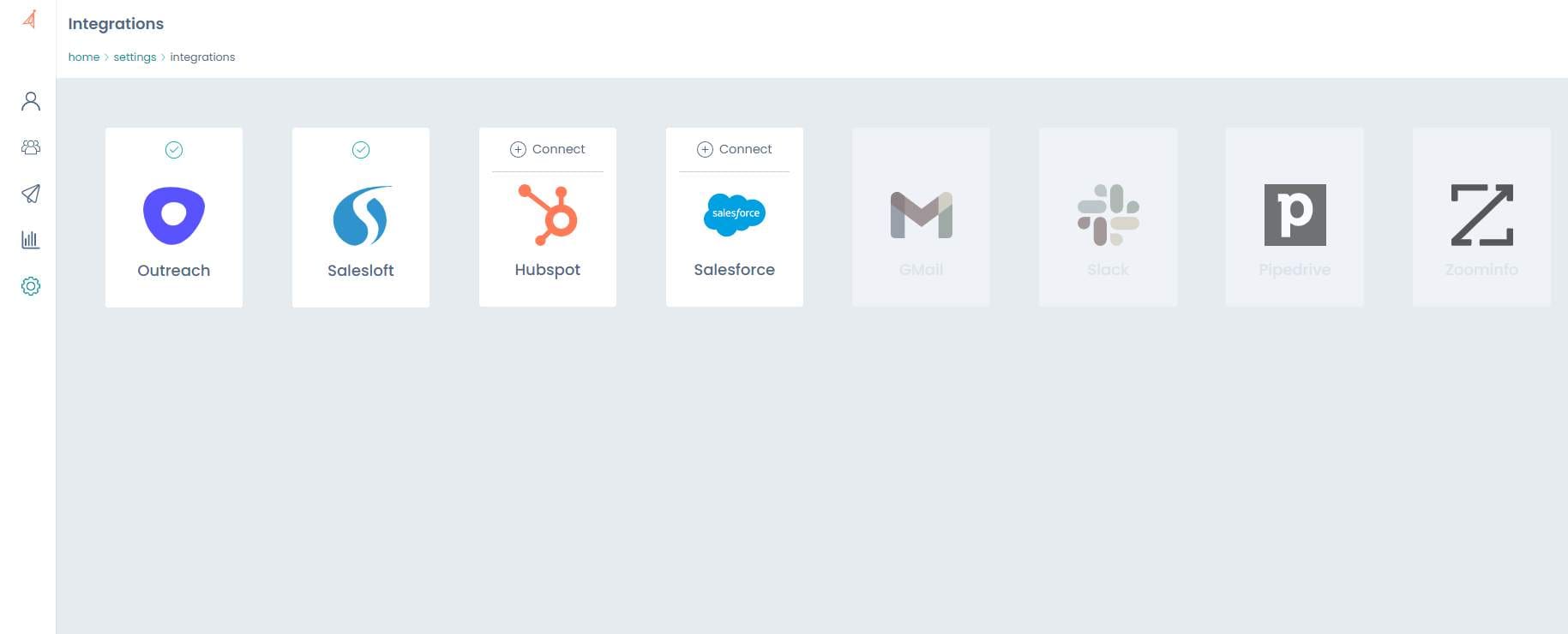Open the paper plane campaigns icon

point(31,194)
